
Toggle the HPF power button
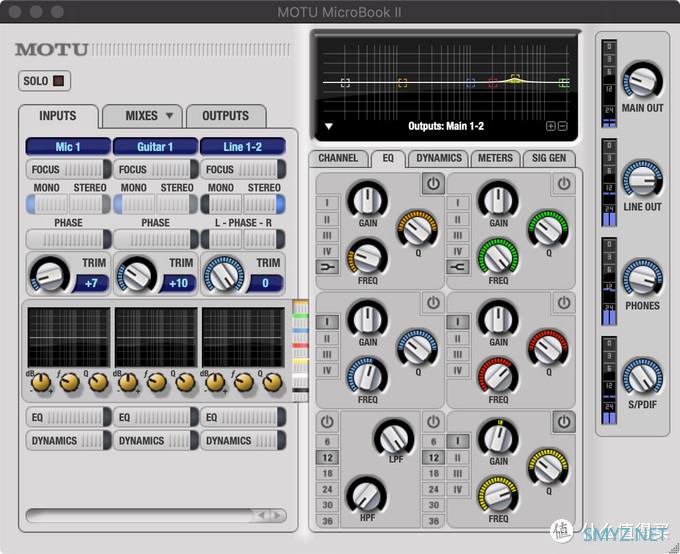(x=327, y=422)
